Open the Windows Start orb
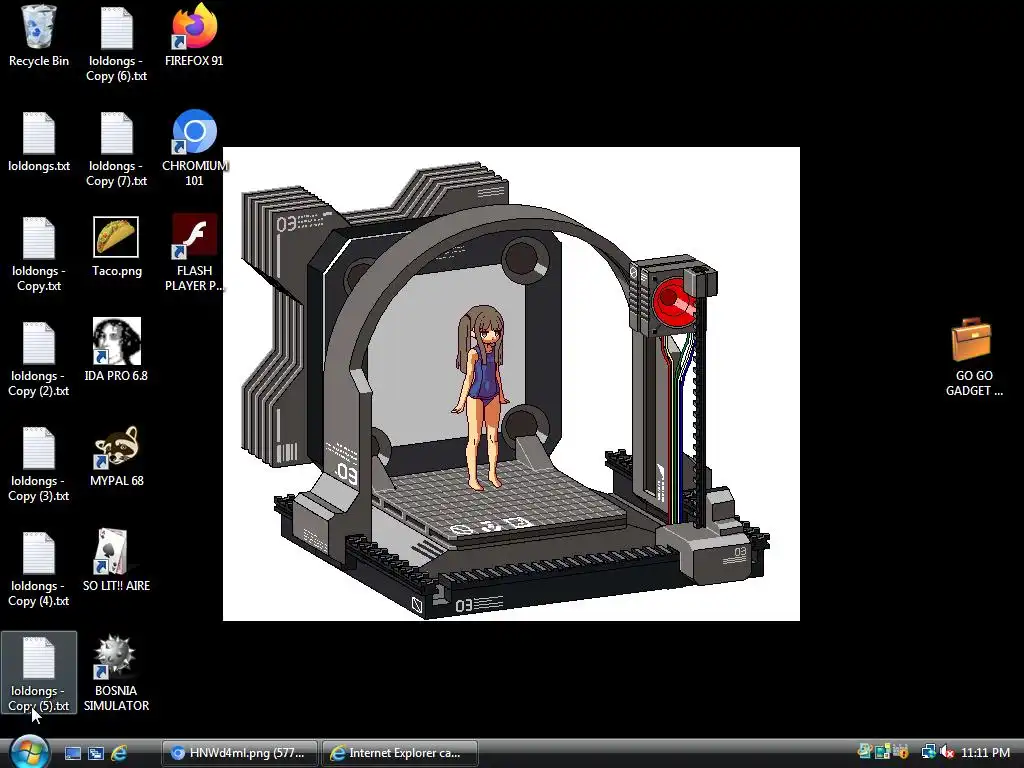Screen dimensions: 1024x768 click(29, 752)
